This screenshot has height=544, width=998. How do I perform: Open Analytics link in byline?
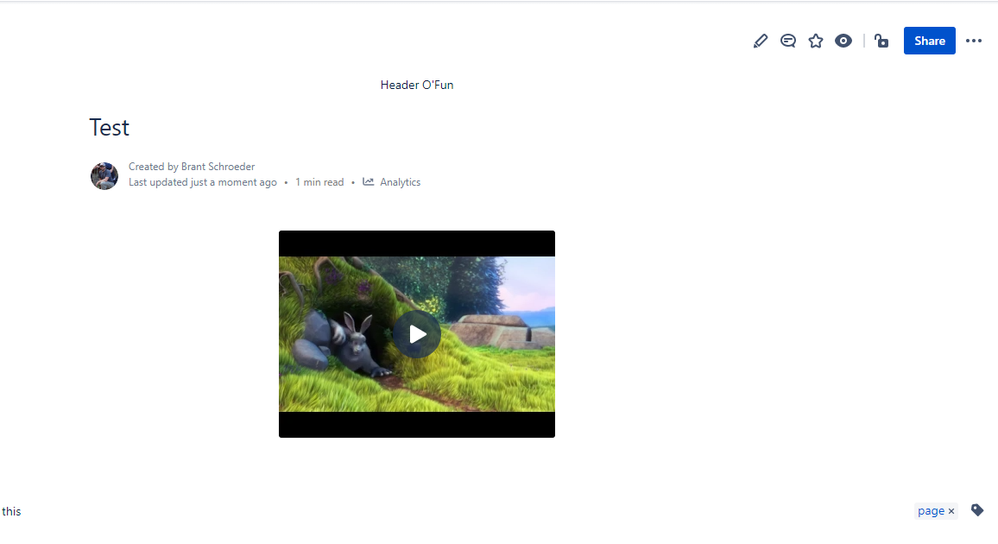pos(400,182)
